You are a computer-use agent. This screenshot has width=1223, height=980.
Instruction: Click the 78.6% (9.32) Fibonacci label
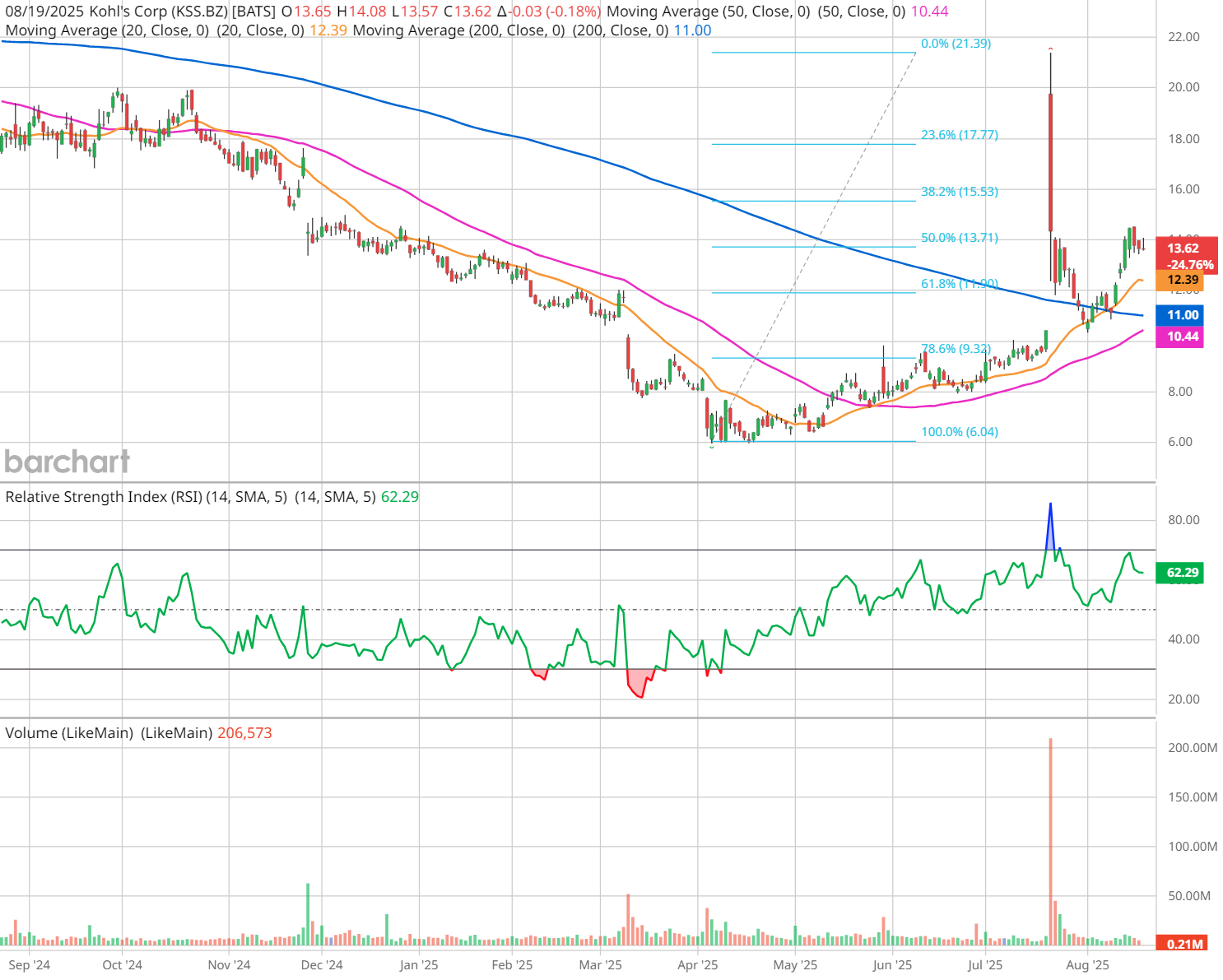point(956,349)
